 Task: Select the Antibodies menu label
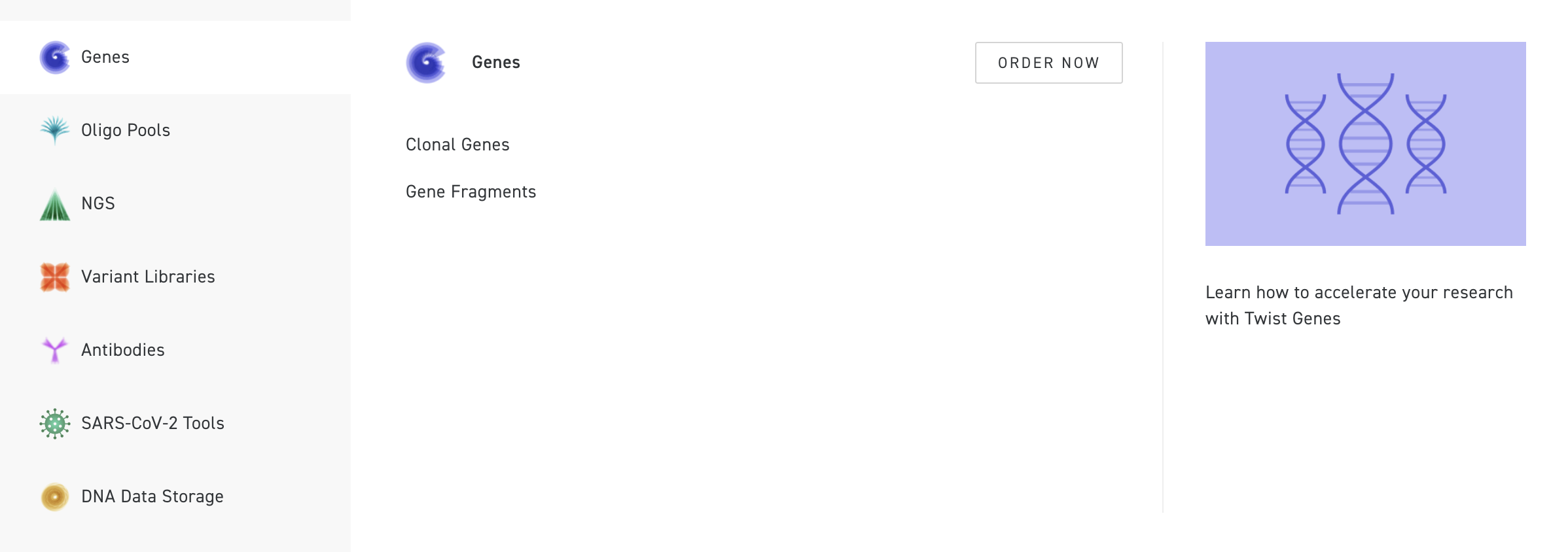pos(123,350)
